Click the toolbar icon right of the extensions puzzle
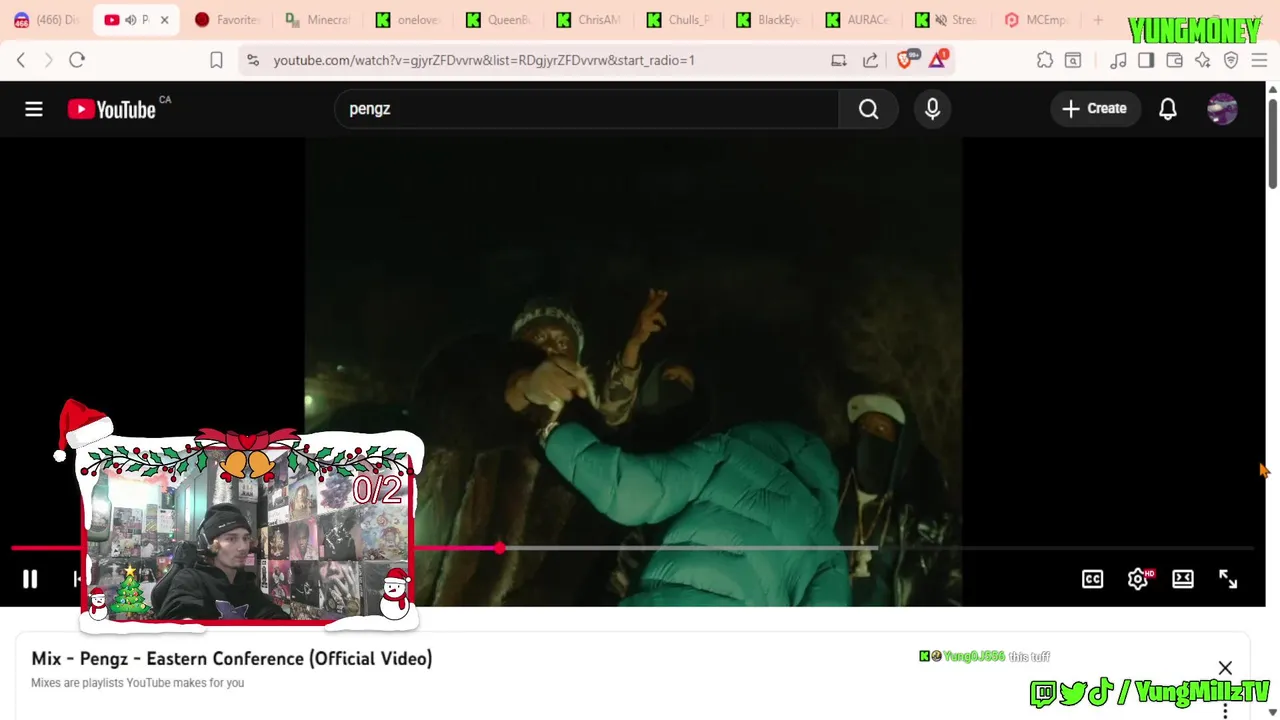Screen dimensions: 1280x720 tap(1073, 60)
